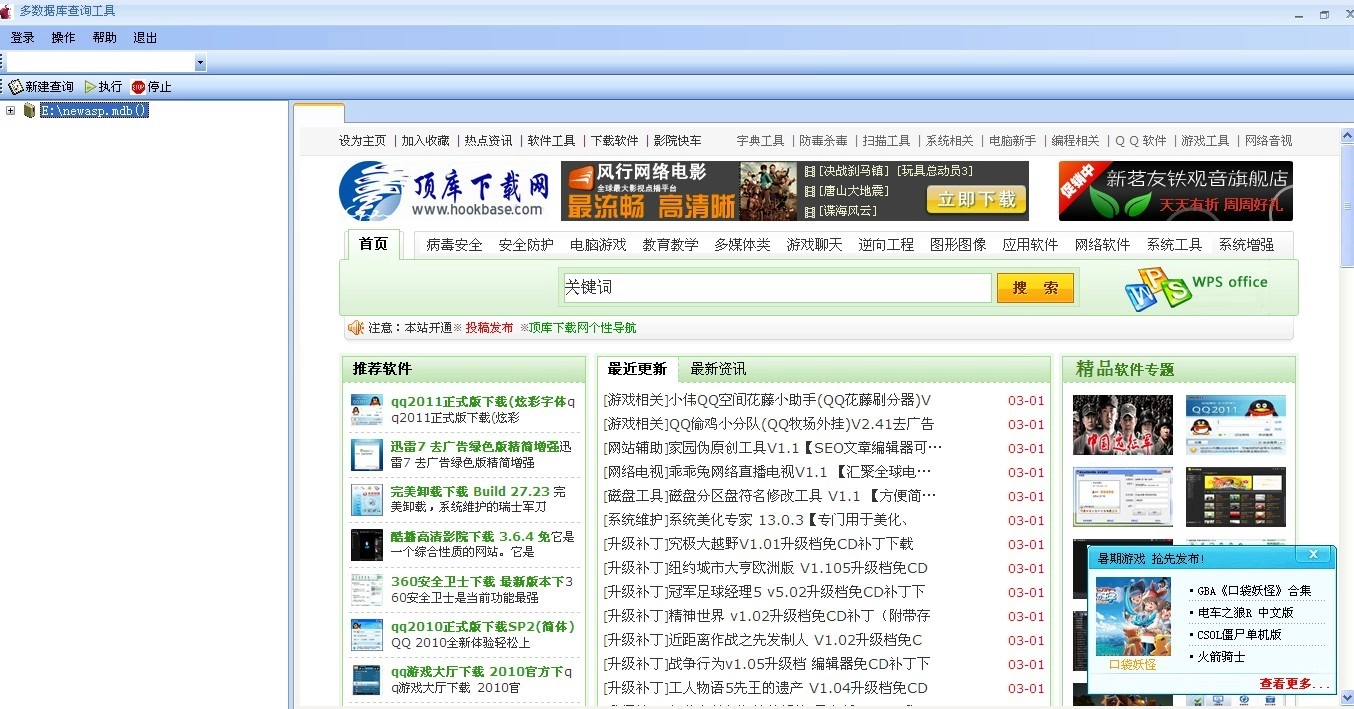Viewport: 1354px width, 709px height.
Task: Click the QQ2011 penguin thumbnail
Action: (x=1236, y=425)
